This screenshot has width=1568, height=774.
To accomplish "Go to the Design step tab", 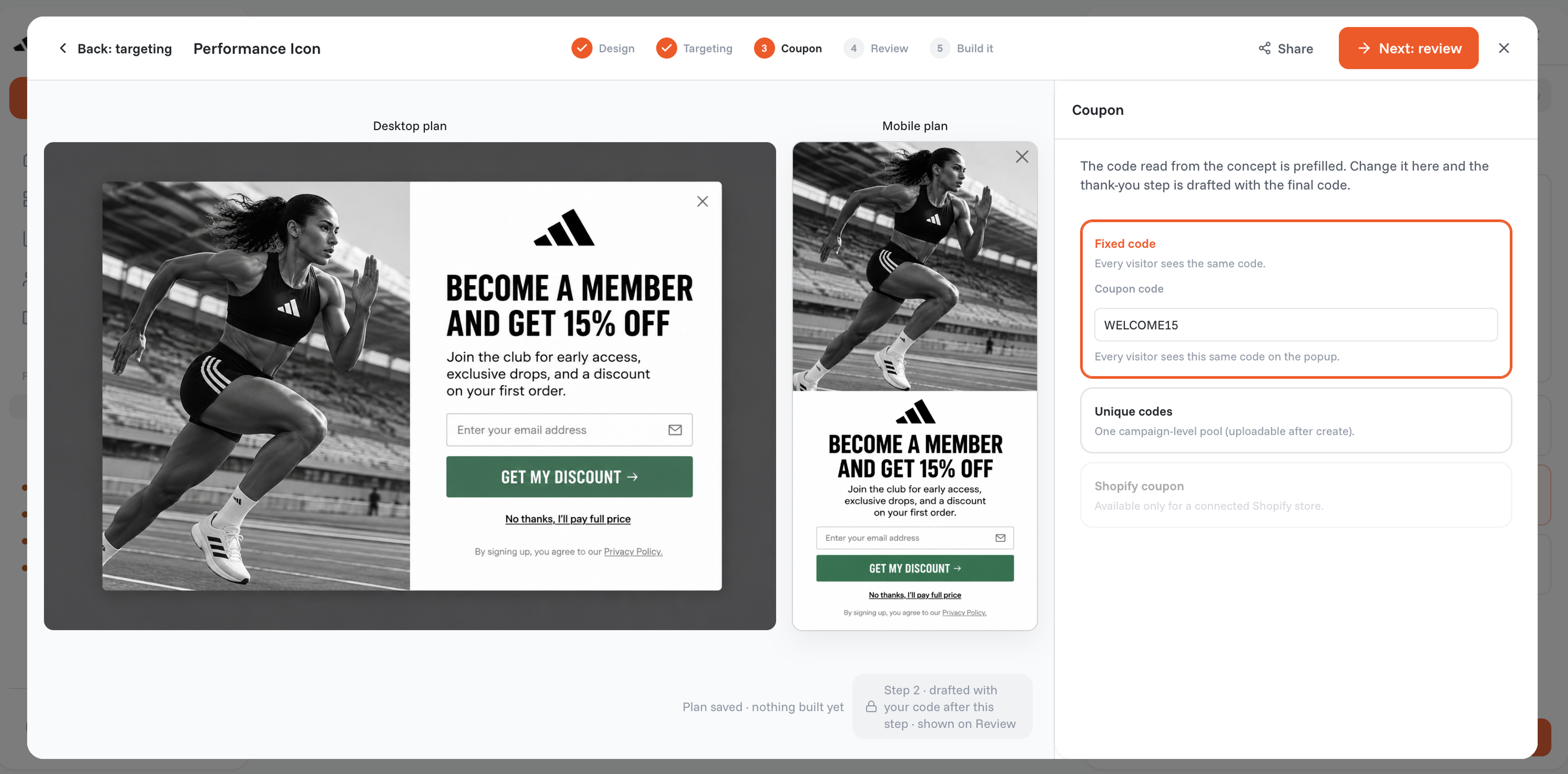I will point(603,48).
